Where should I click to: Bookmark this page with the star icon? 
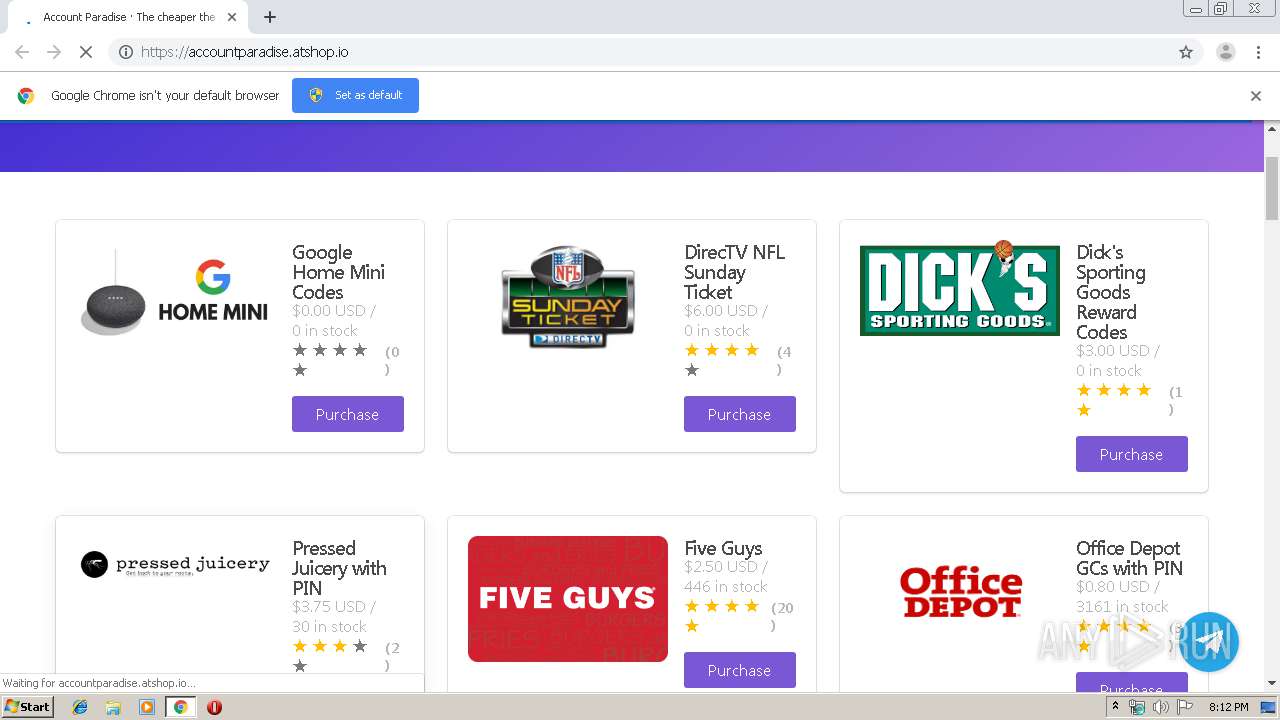[x=1186, y=52]
